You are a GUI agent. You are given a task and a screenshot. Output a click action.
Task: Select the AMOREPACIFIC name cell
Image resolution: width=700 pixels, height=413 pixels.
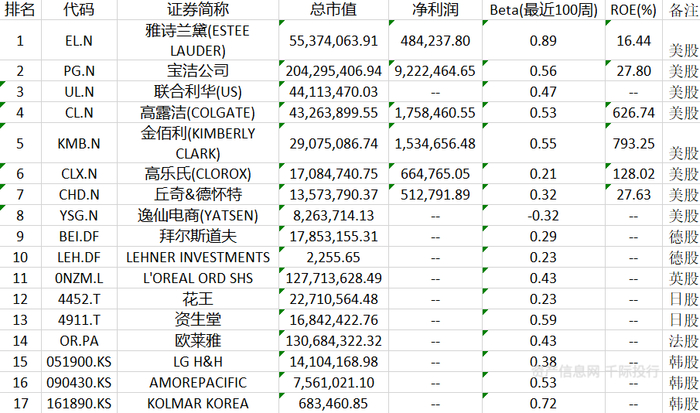pyautogui.click(x=198, y=383)
